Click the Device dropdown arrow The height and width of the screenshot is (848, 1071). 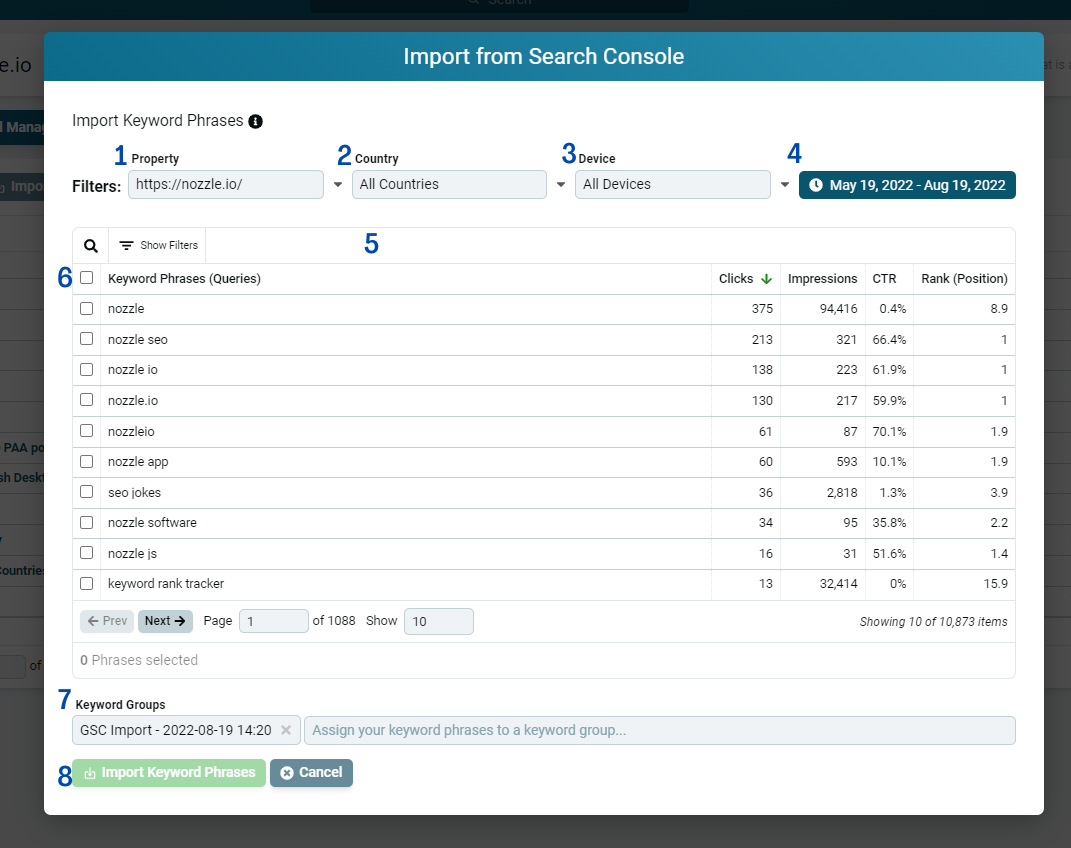(x=785, y=184)
